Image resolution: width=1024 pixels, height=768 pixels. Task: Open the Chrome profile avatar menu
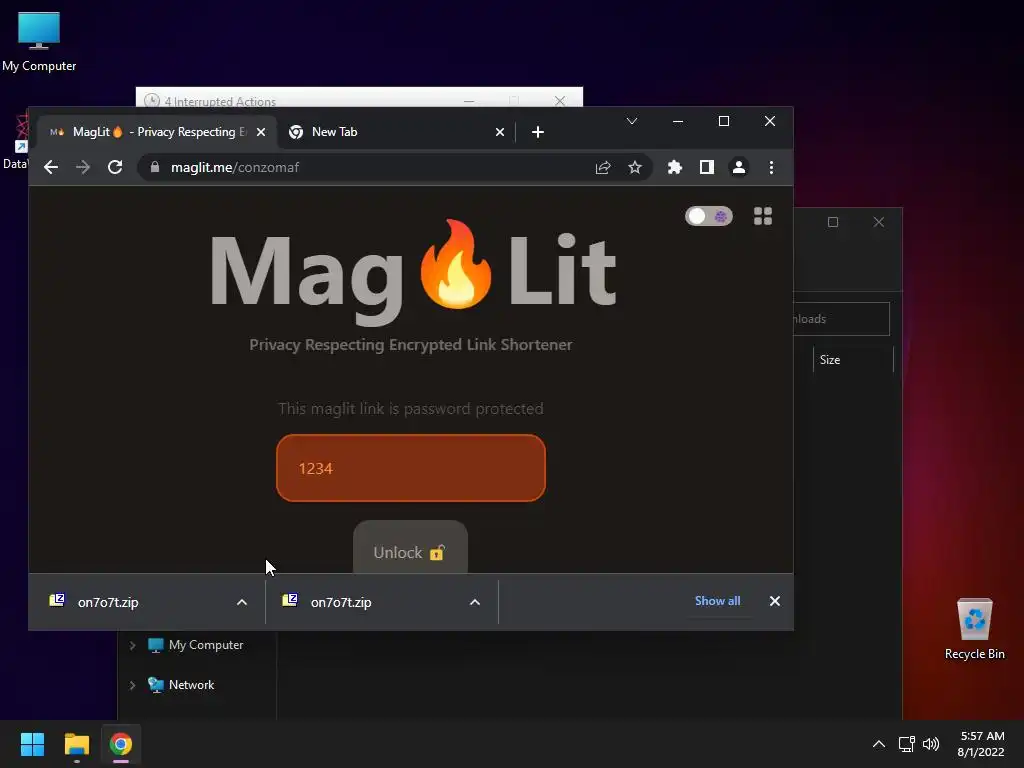(x=739, y=167)
